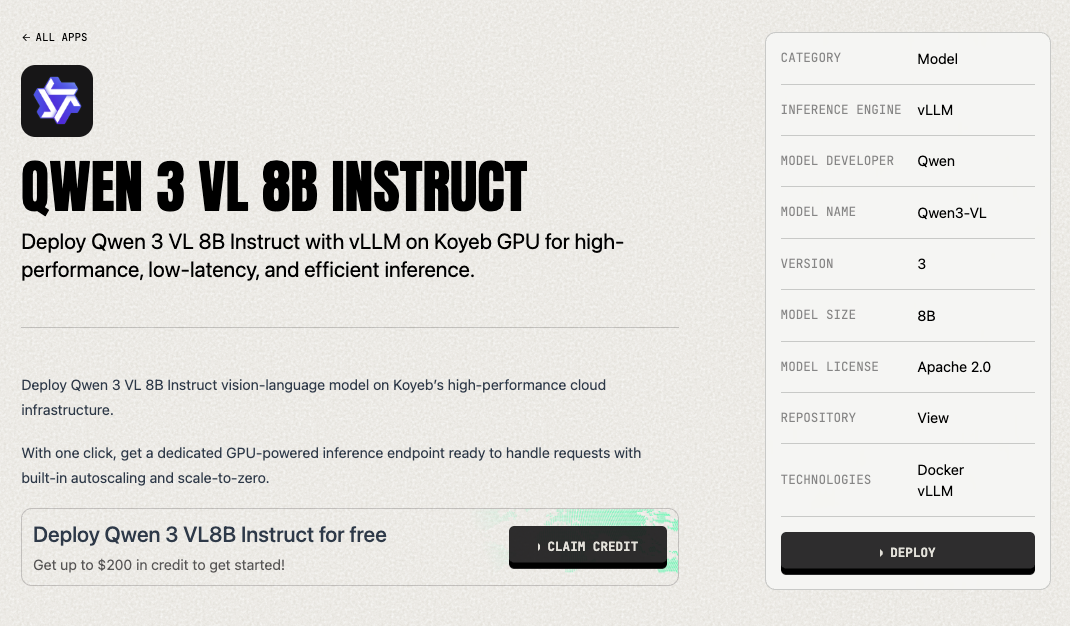The image size is (1070, 626).
Task: Open the repository View link
Action: (x=933, y=418)
